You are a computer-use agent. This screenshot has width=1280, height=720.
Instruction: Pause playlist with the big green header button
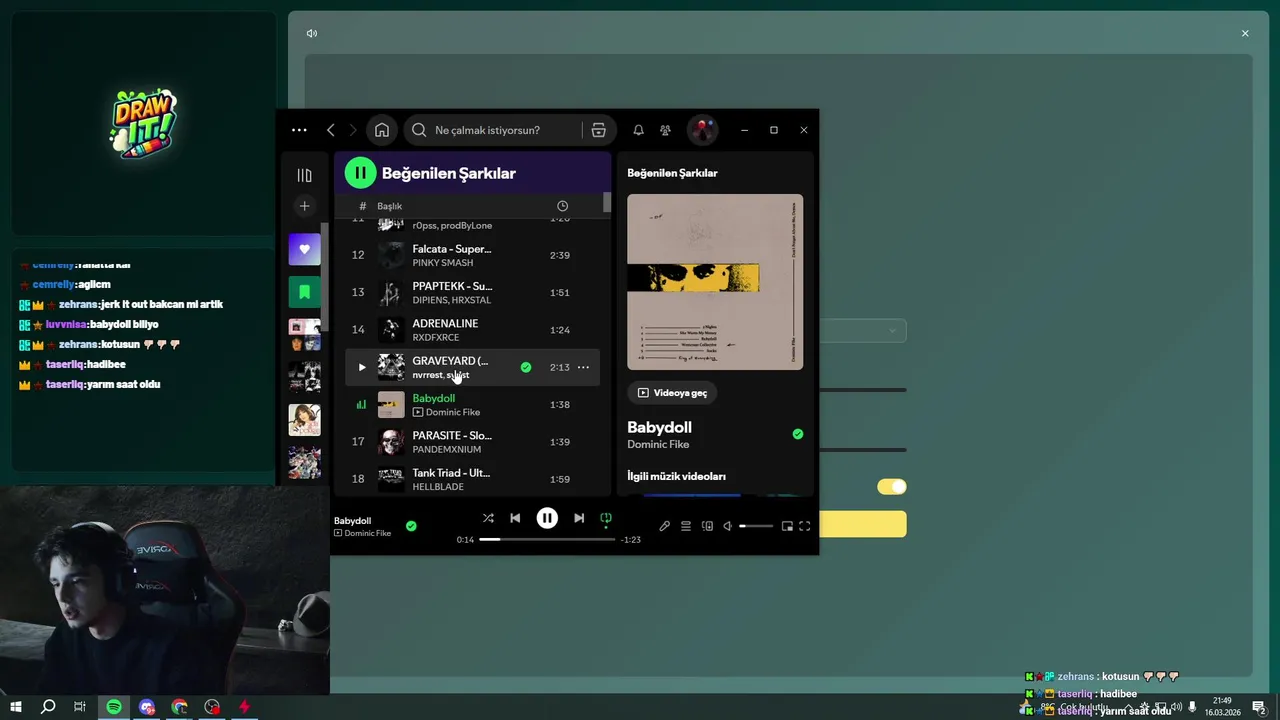coord(360,173)
